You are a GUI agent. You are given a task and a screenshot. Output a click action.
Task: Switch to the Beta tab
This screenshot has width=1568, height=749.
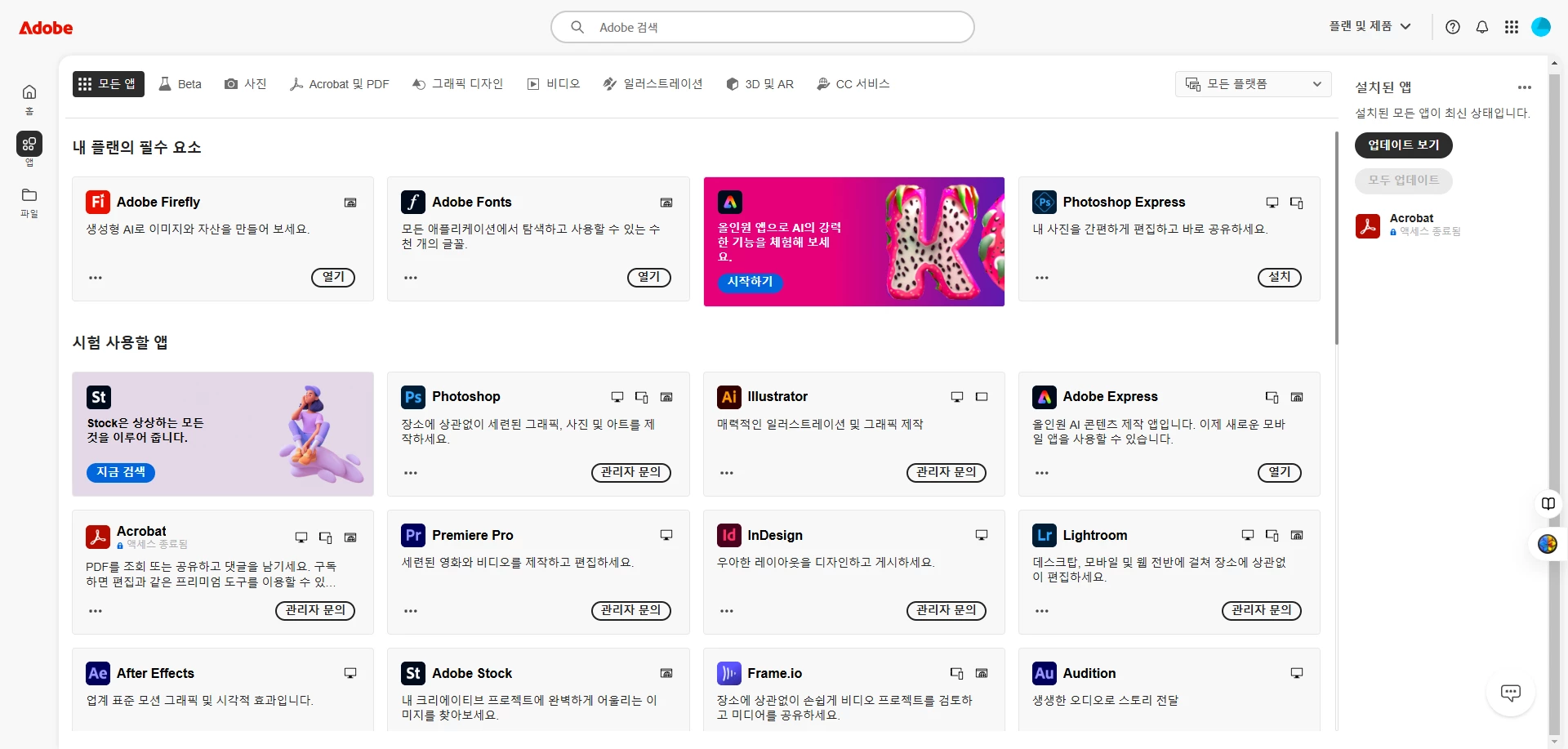coord(180,84)
